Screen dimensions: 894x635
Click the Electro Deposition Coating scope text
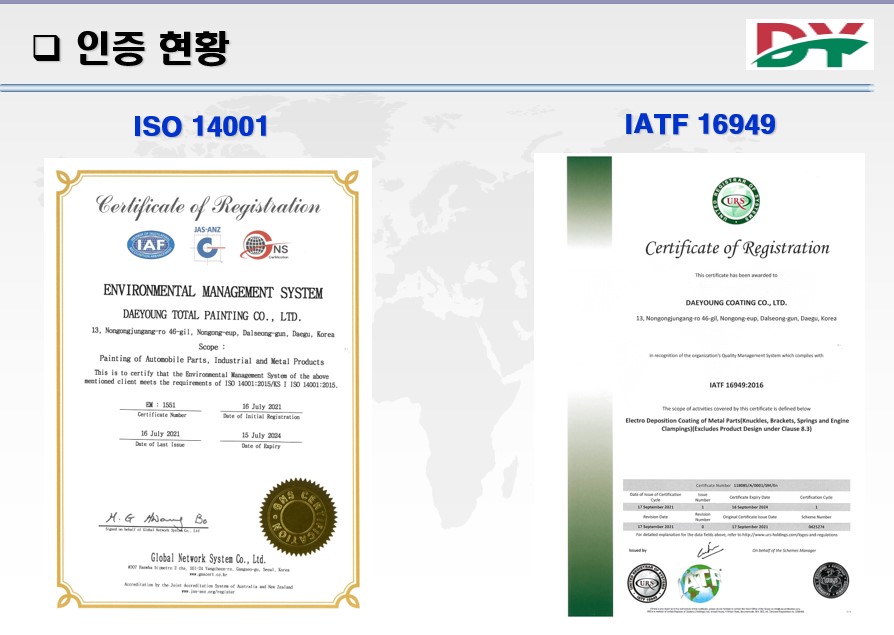tap(737, 425)
